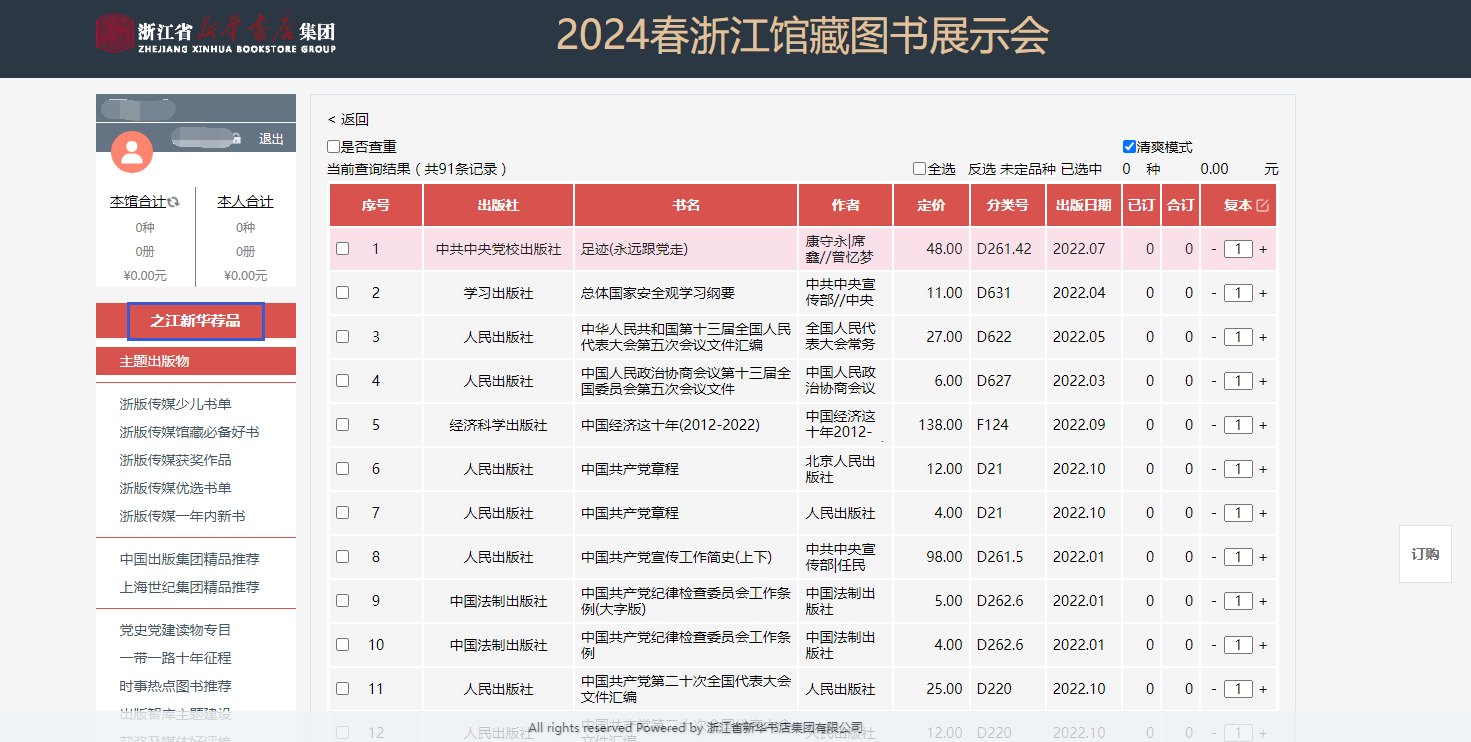Open 浙版传媒少儿书单 from the sidebar

coord(175,404)
